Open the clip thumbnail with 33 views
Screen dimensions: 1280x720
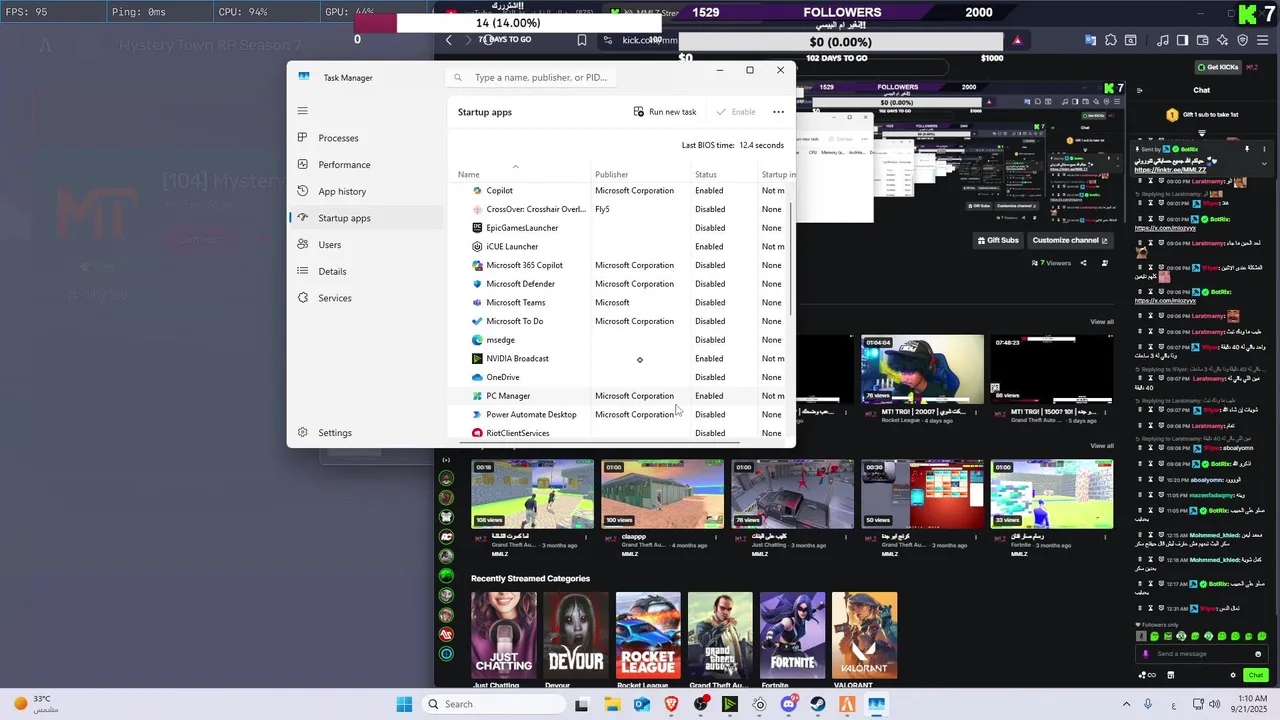point(1052,494)
